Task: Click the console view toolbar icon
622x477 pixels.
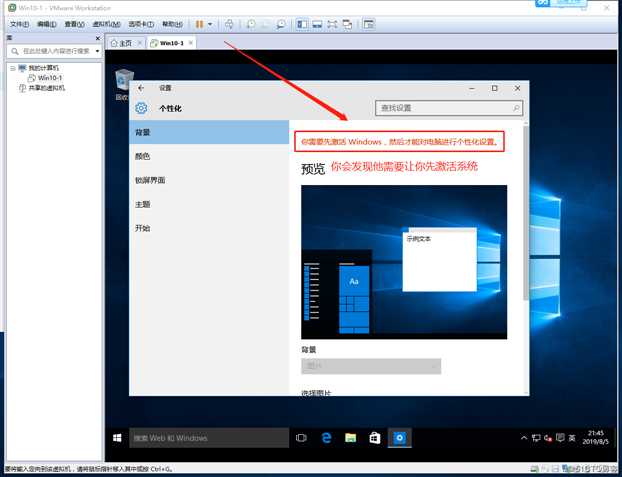Action: [x=317, y=24]
